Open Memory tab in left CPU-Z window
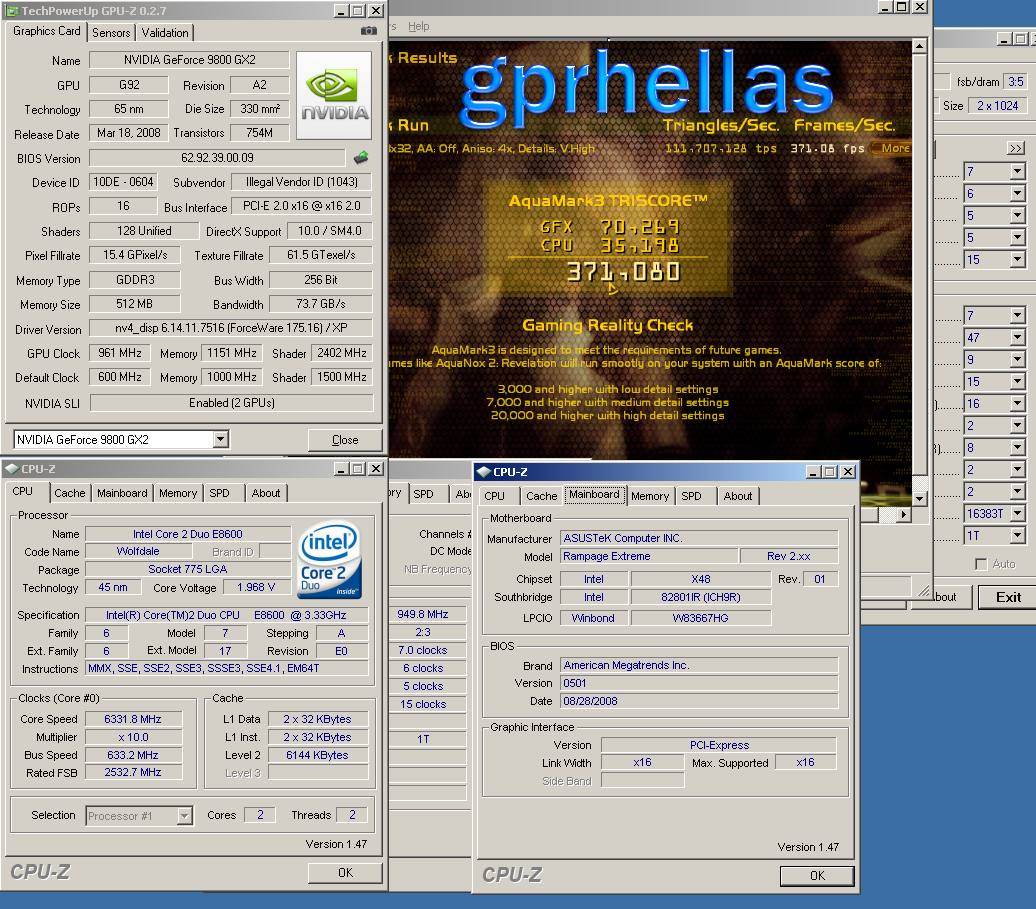The height and width of the screenshot is (909, 1036). tap(178, 493)
